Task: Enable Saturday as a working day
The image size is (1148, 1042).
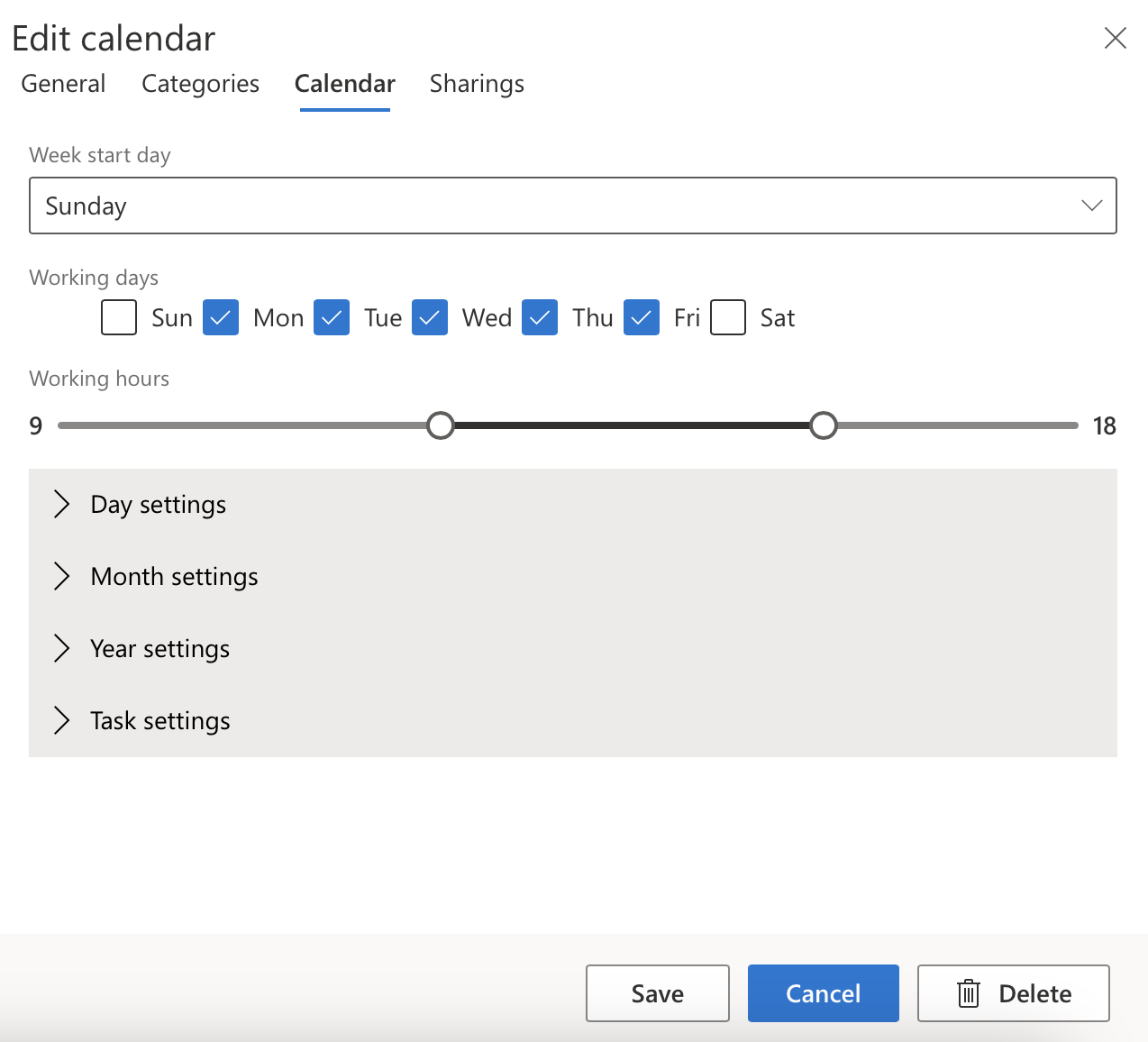Action: 727,317
